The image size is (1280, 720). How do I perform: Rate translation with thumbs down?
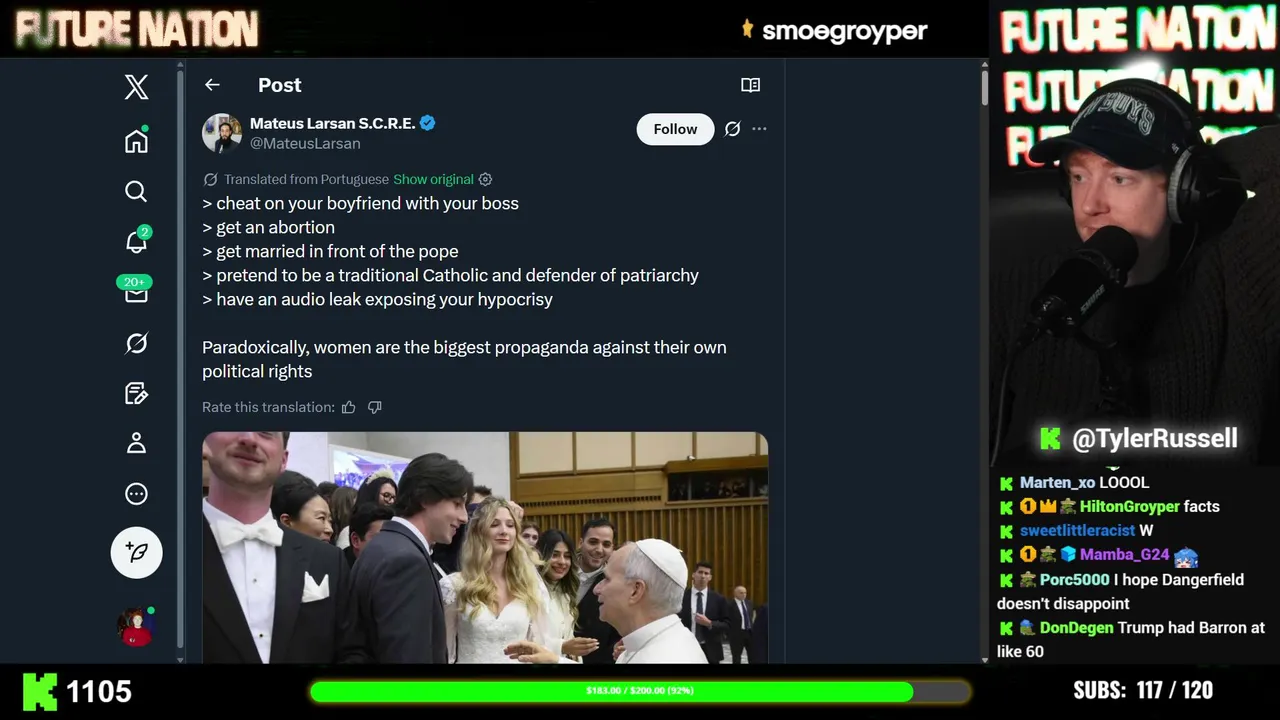pos(375,407)
